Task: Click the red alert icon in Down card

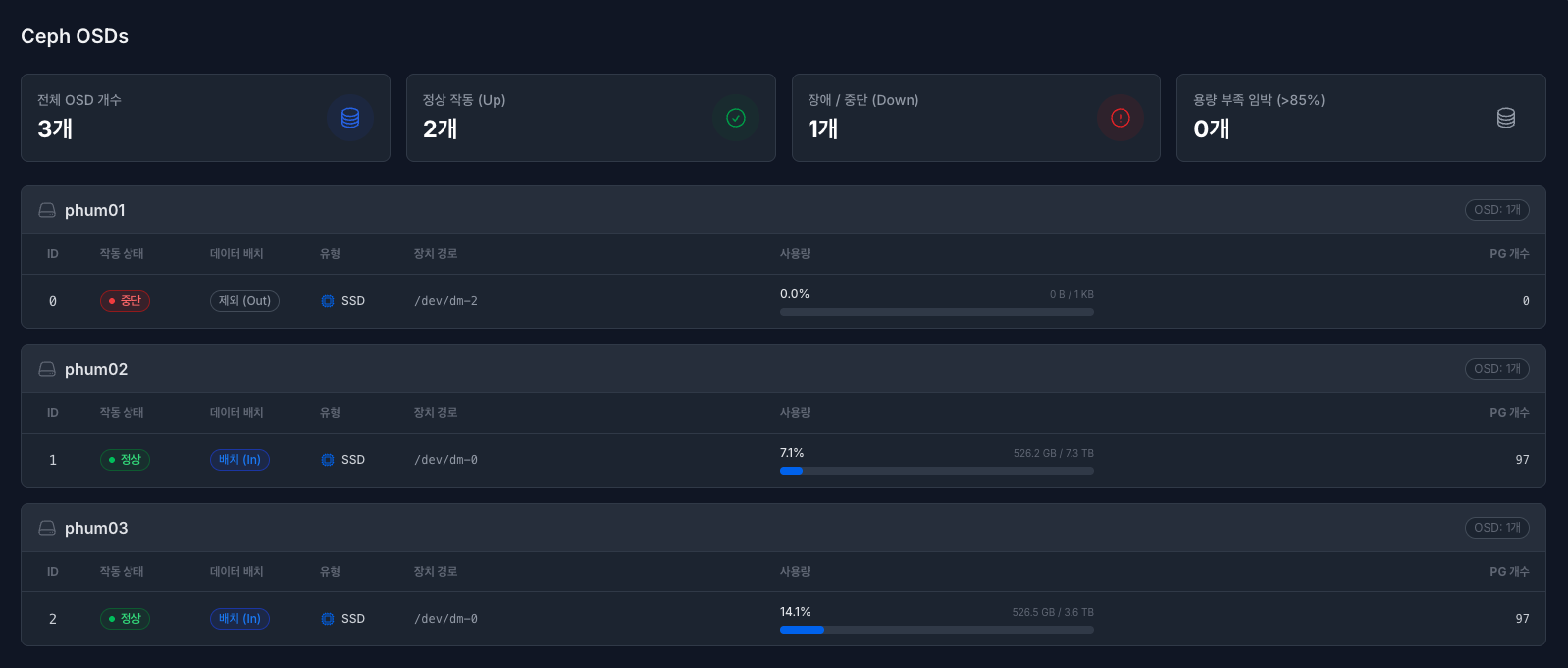Action: point(1121,118)
